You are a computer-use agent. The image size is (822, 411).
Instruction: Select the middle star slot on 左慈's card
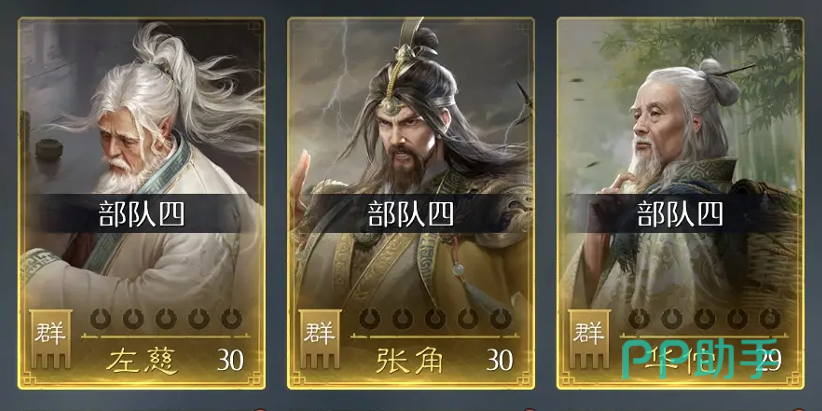point(166,318)
